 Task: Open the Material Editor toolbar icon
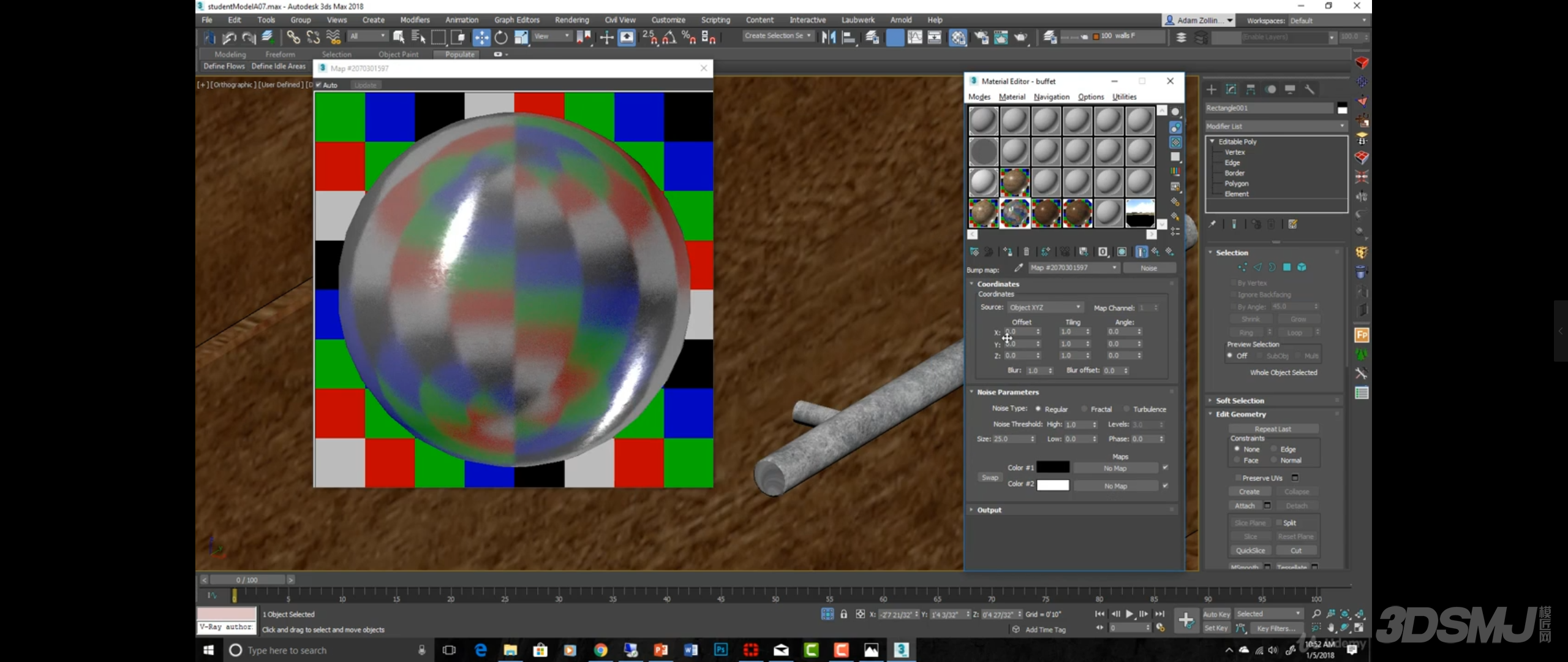pos(958,37)
